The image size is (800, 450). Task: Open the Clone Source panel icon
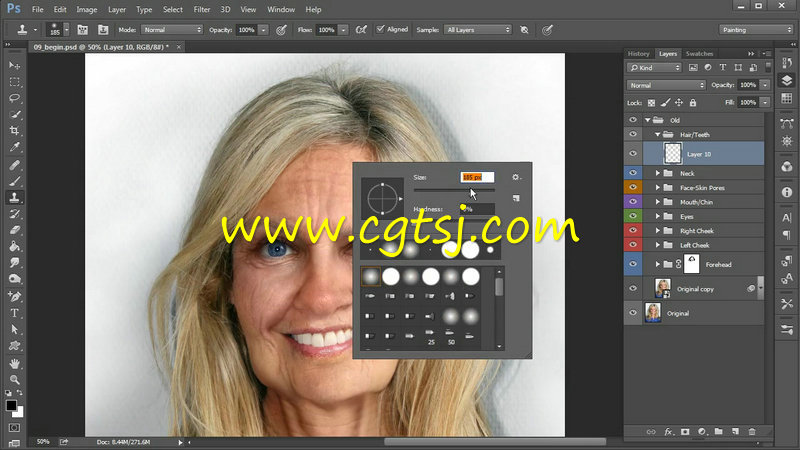pyautogui.click(x=103, y=30)
